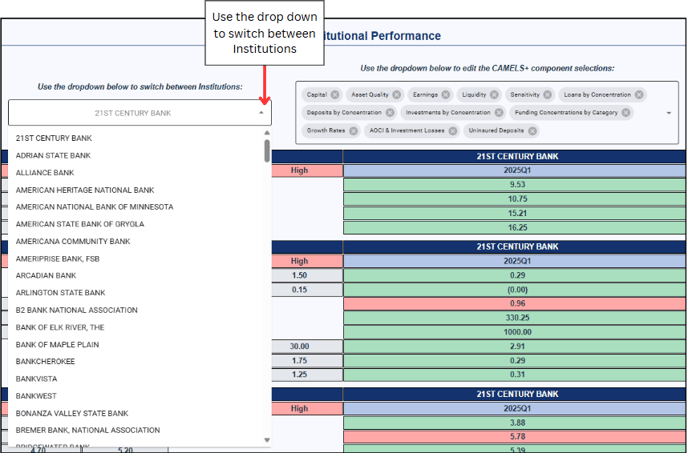Click the 30.00 threshold cell
Screen dimensions: 688x453
307,346
